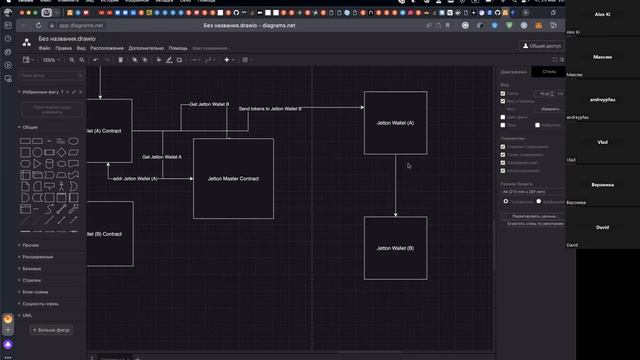Select the parallelogram shape in palette

(73, 152)
